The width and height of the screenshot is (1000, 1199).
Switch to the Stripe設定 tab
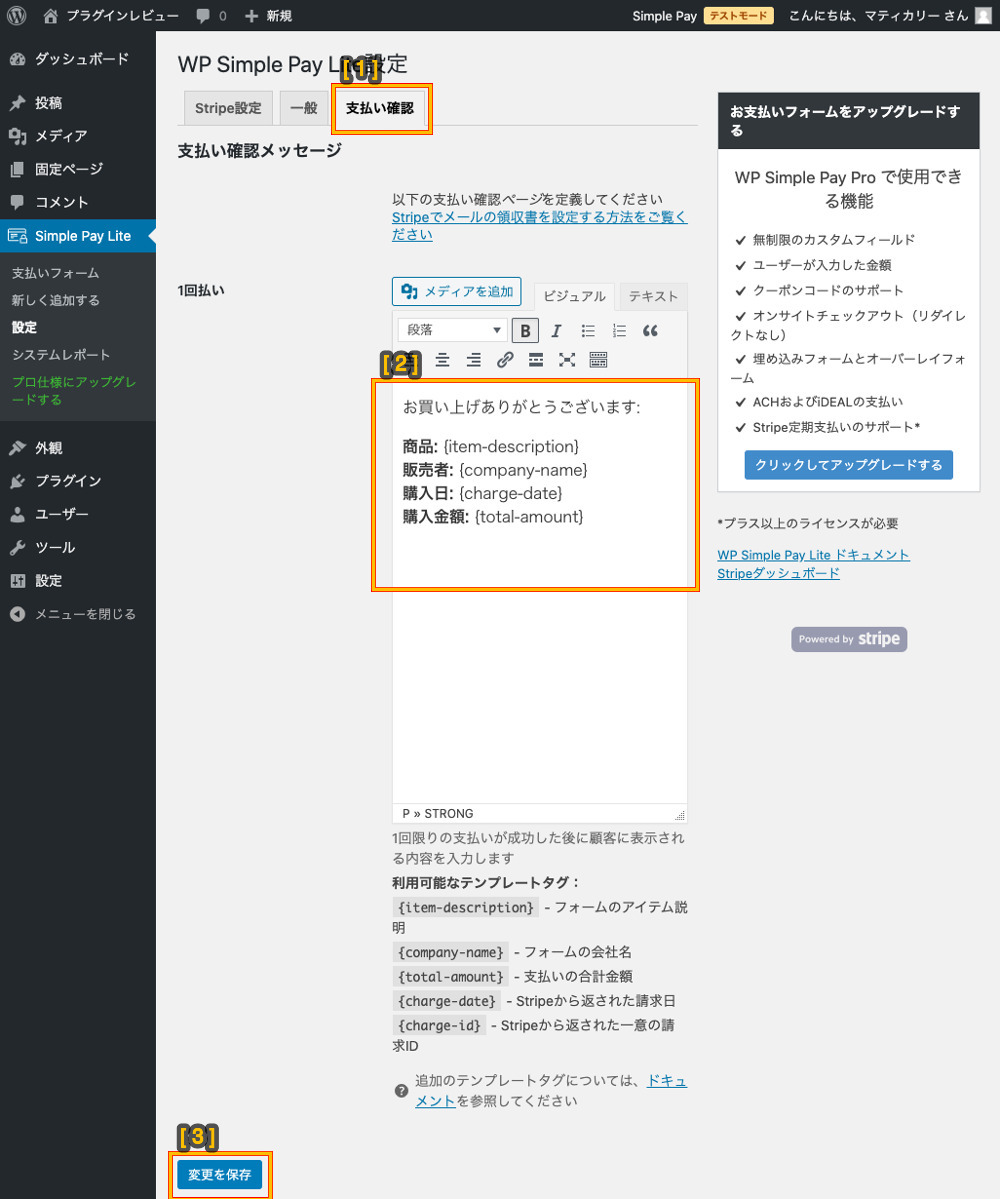pos(228,108)
